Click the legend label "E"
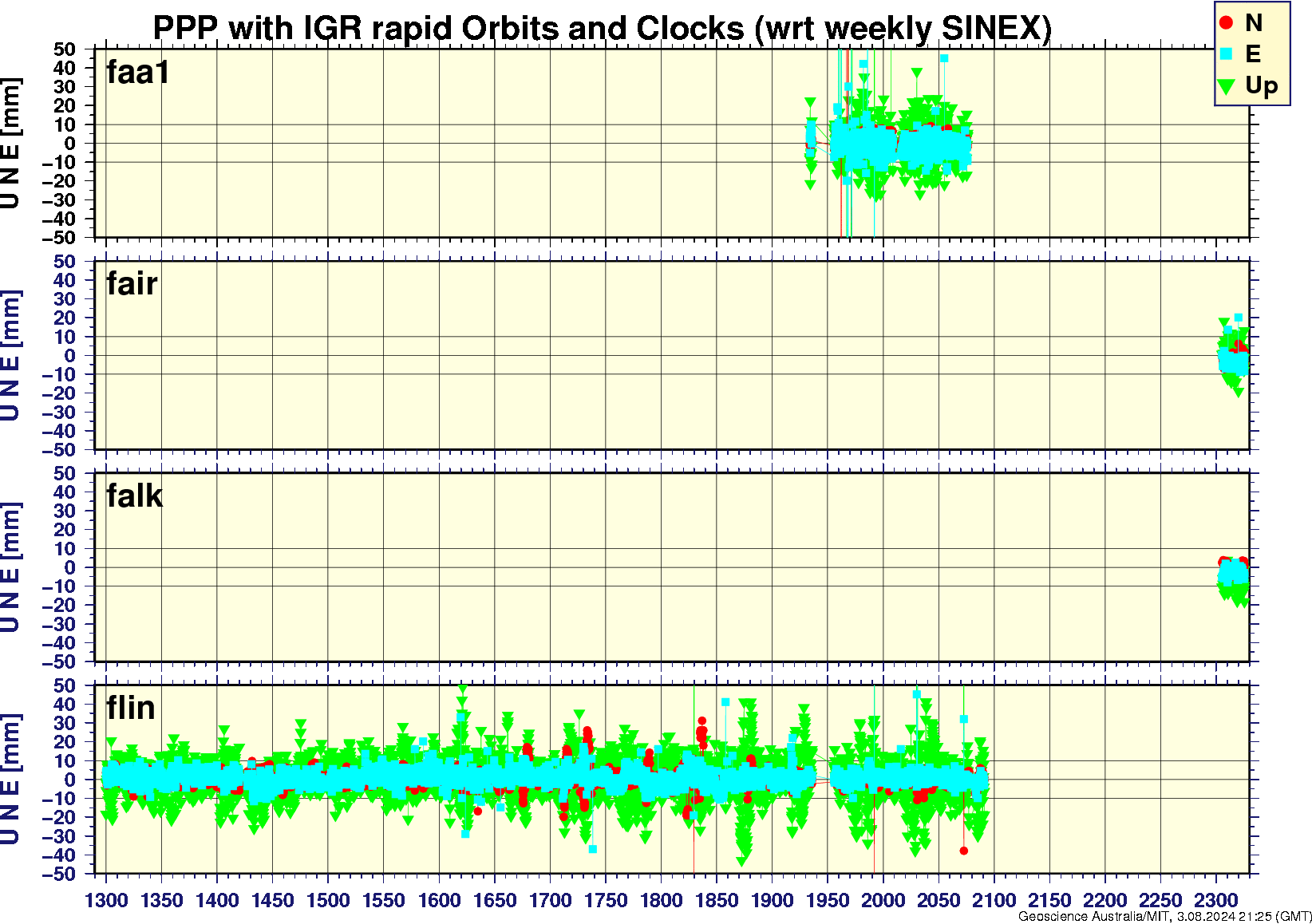The height and width of the screenshot is (924, 1312). 1253,54
